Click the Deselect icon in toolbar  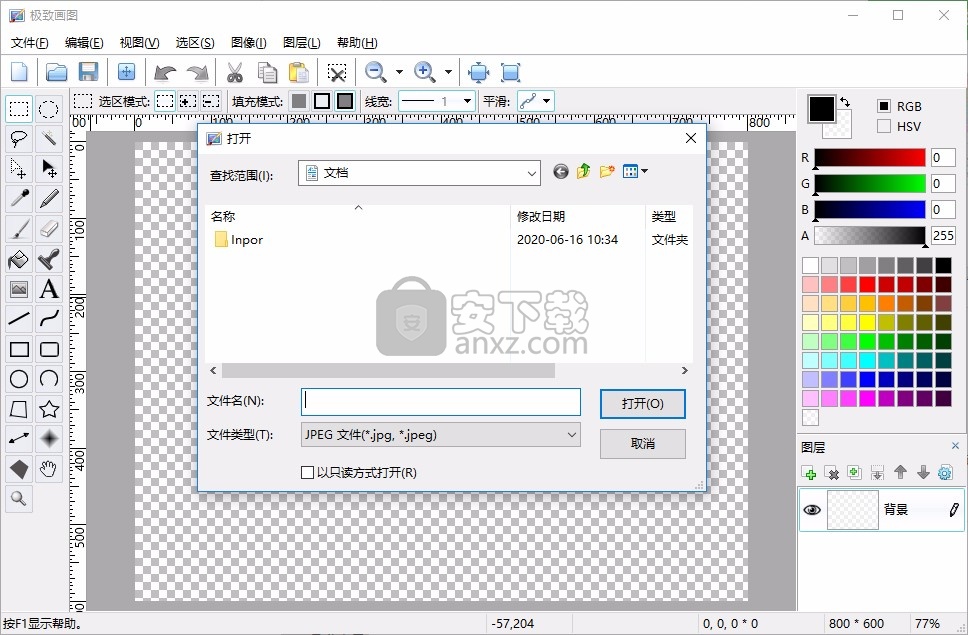tap(336, 73)
